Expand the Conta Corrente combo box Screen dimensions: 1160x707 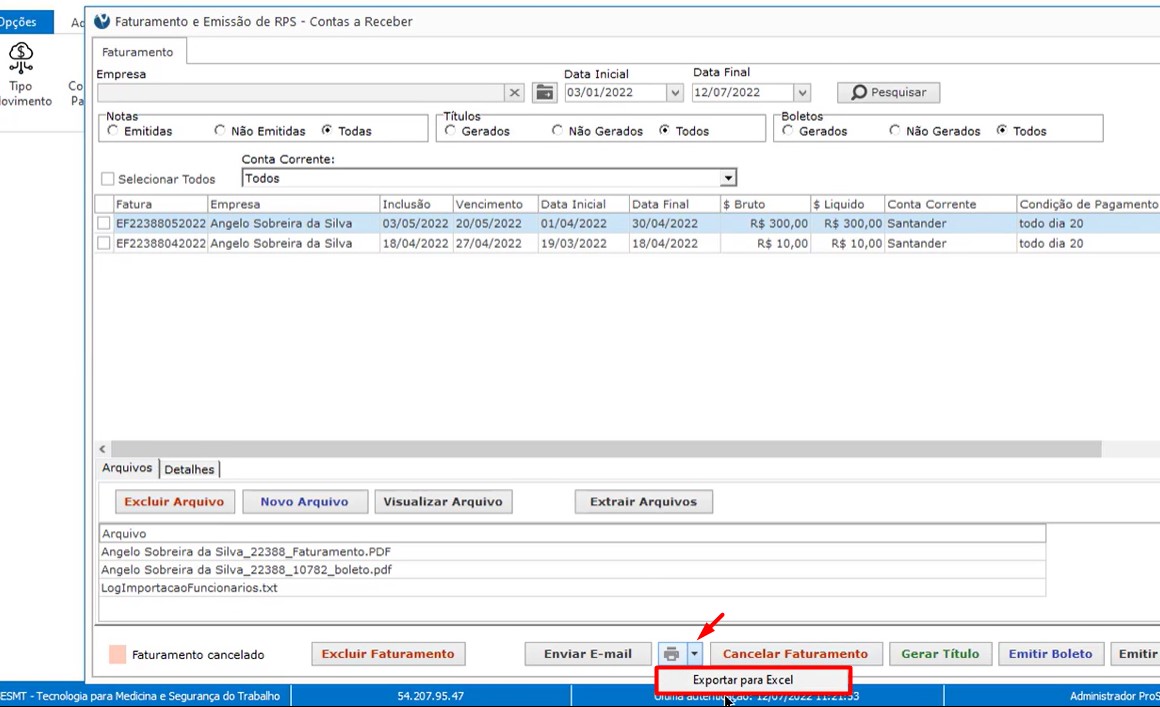point(729,178)
